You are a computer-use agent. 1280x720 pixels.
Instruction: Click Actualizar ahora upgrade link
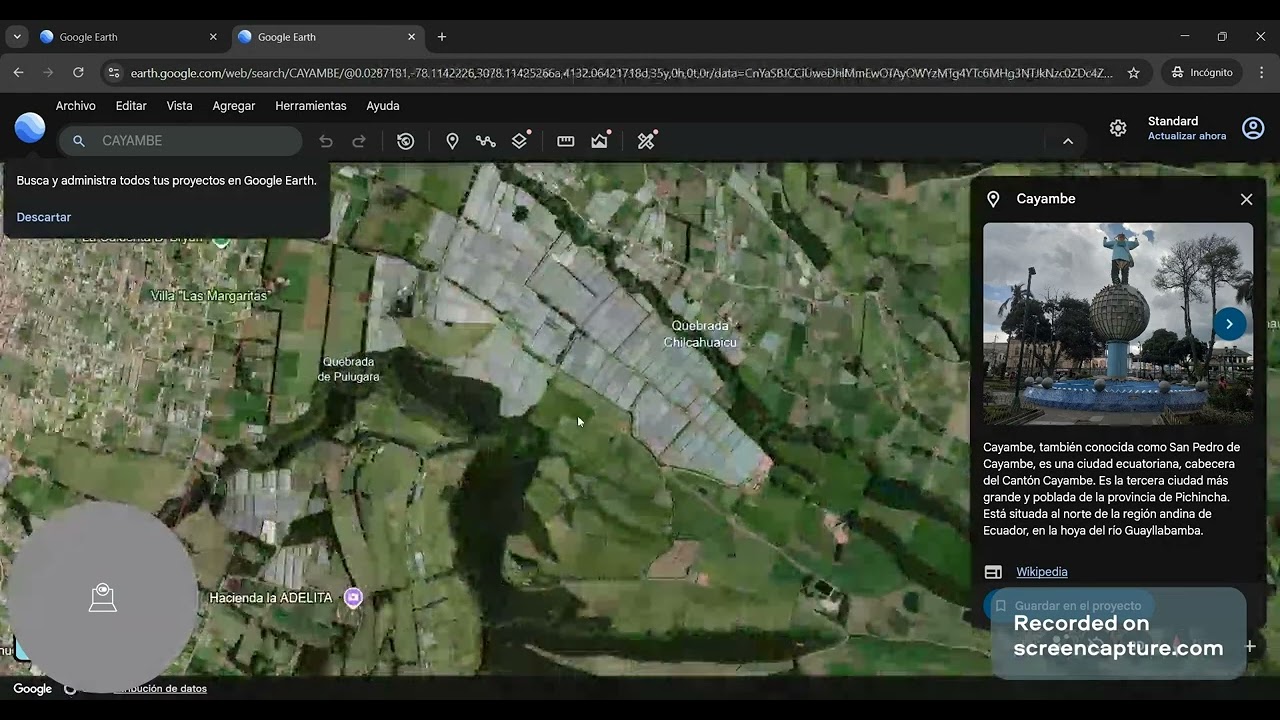(1187, 136)
